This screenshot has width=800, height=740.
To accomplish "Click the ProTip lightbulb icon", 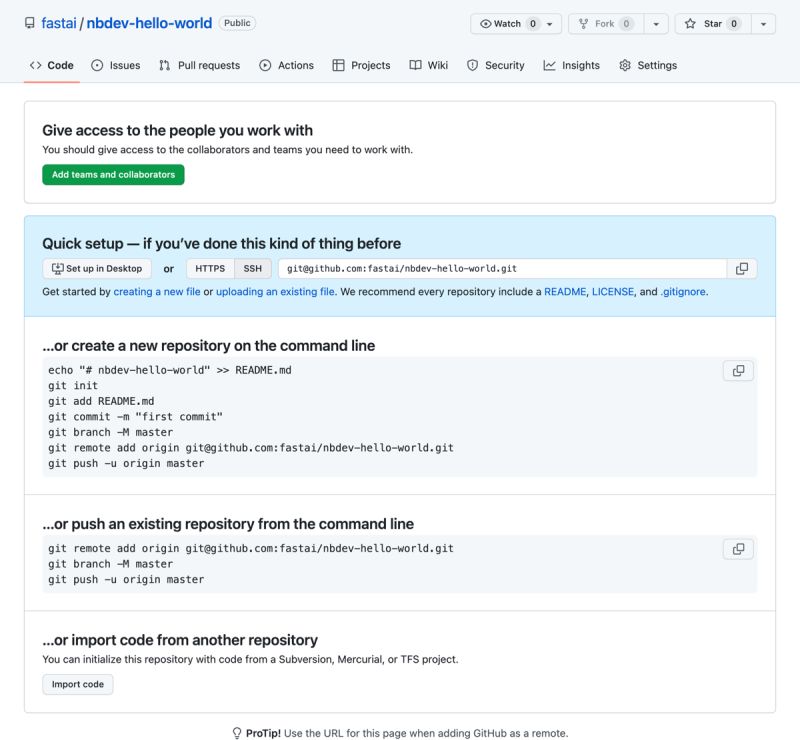I will pyautogui.click(x=236, y=732).
